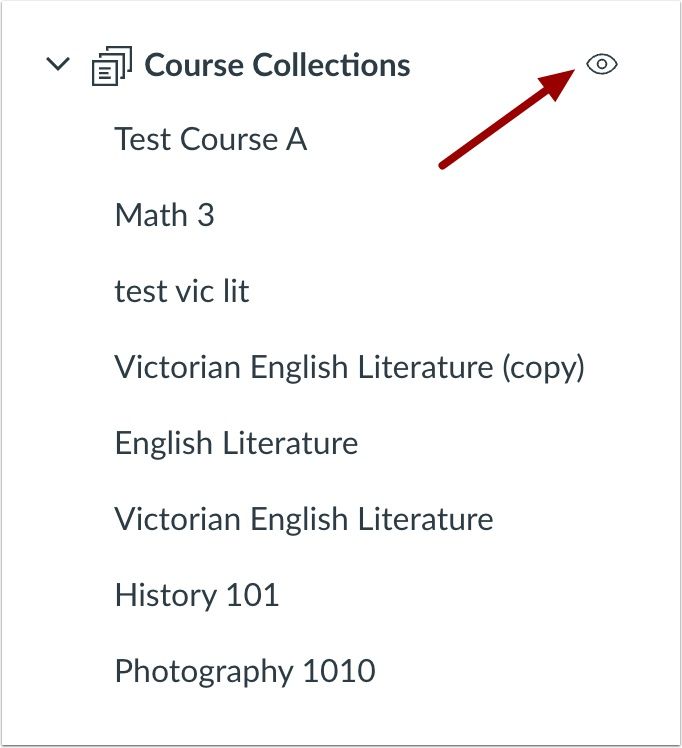Collapse the Course Collections chevron

(59, 65)
